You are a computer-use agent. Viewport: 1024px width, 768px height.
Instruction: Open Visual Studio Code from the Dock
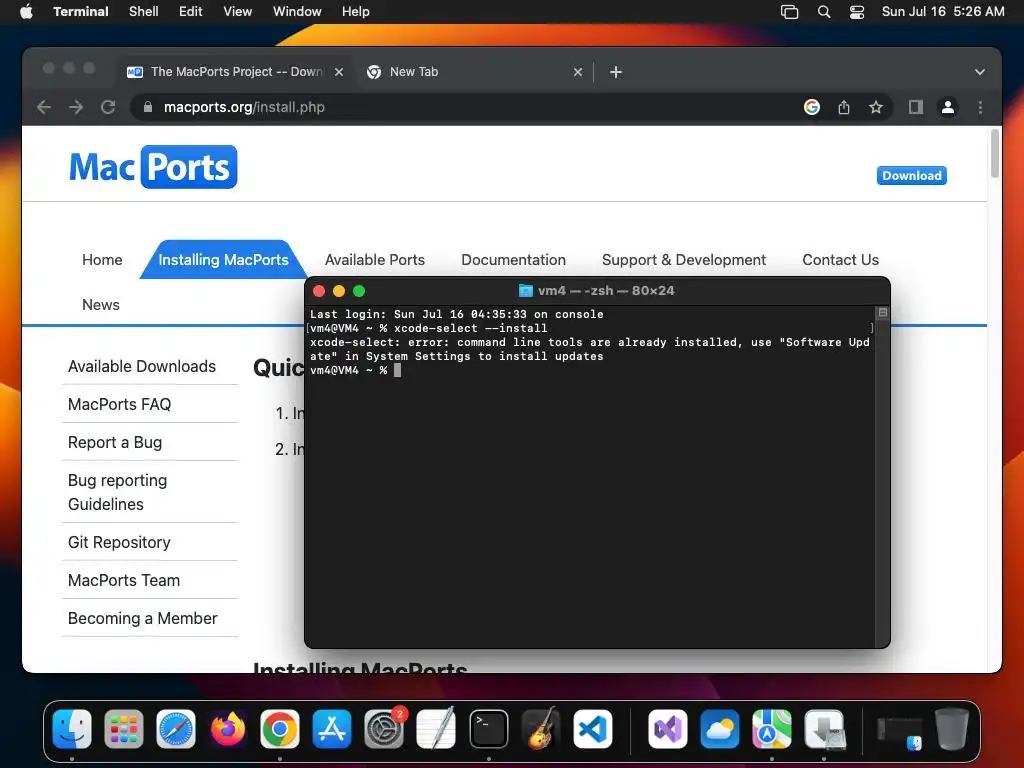[x=593, y=729]
